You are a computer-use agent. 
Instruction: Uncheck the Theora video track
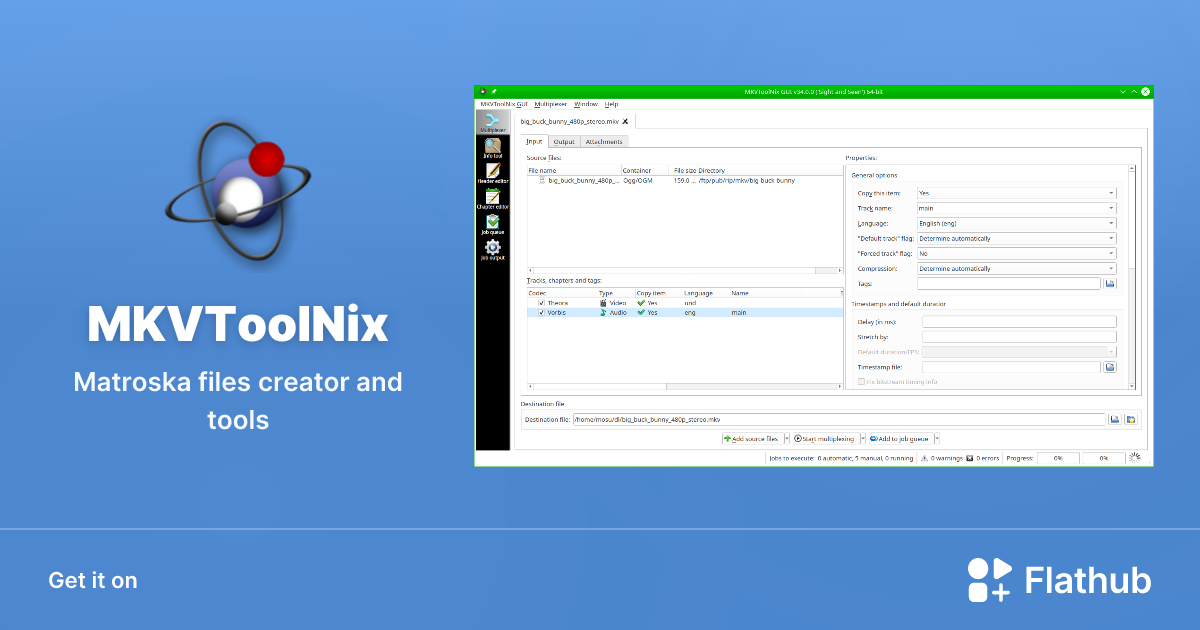[541, 303]
